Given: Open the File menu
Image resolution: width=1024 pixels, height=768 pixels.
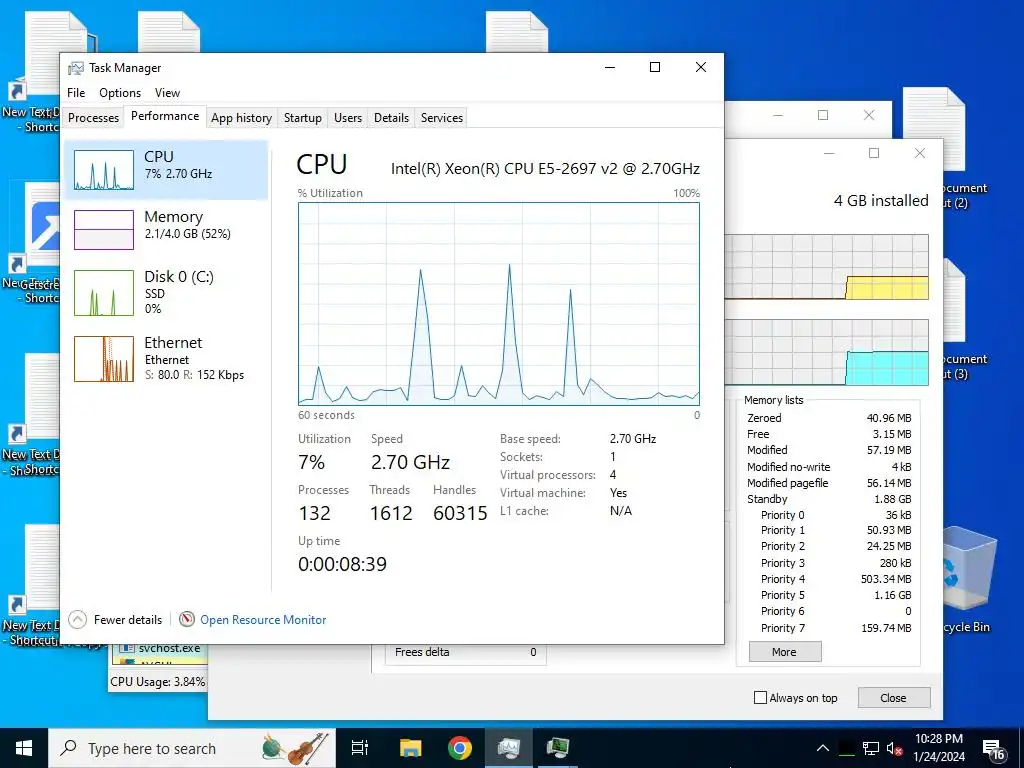Looking at the screenshot, I should 76,93.
